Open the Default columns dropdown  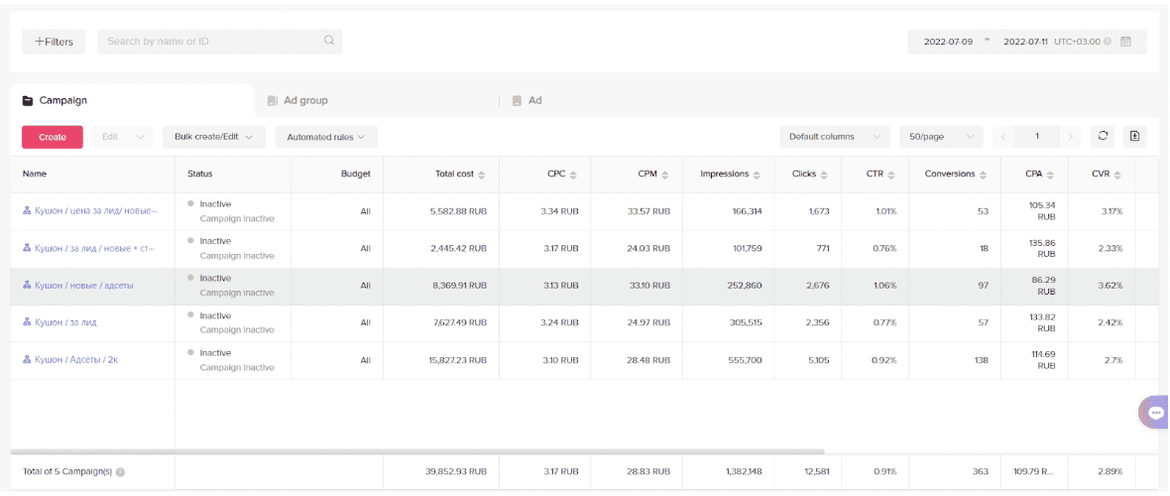pos(835,137)
